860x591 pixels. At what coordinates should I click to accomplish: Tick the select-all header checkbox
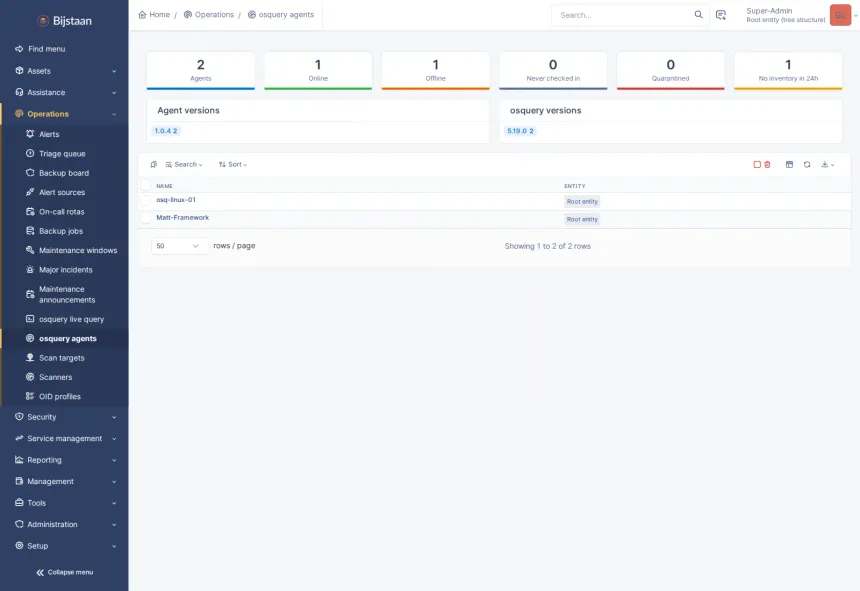pyautogui.click(x=145, y=185)
